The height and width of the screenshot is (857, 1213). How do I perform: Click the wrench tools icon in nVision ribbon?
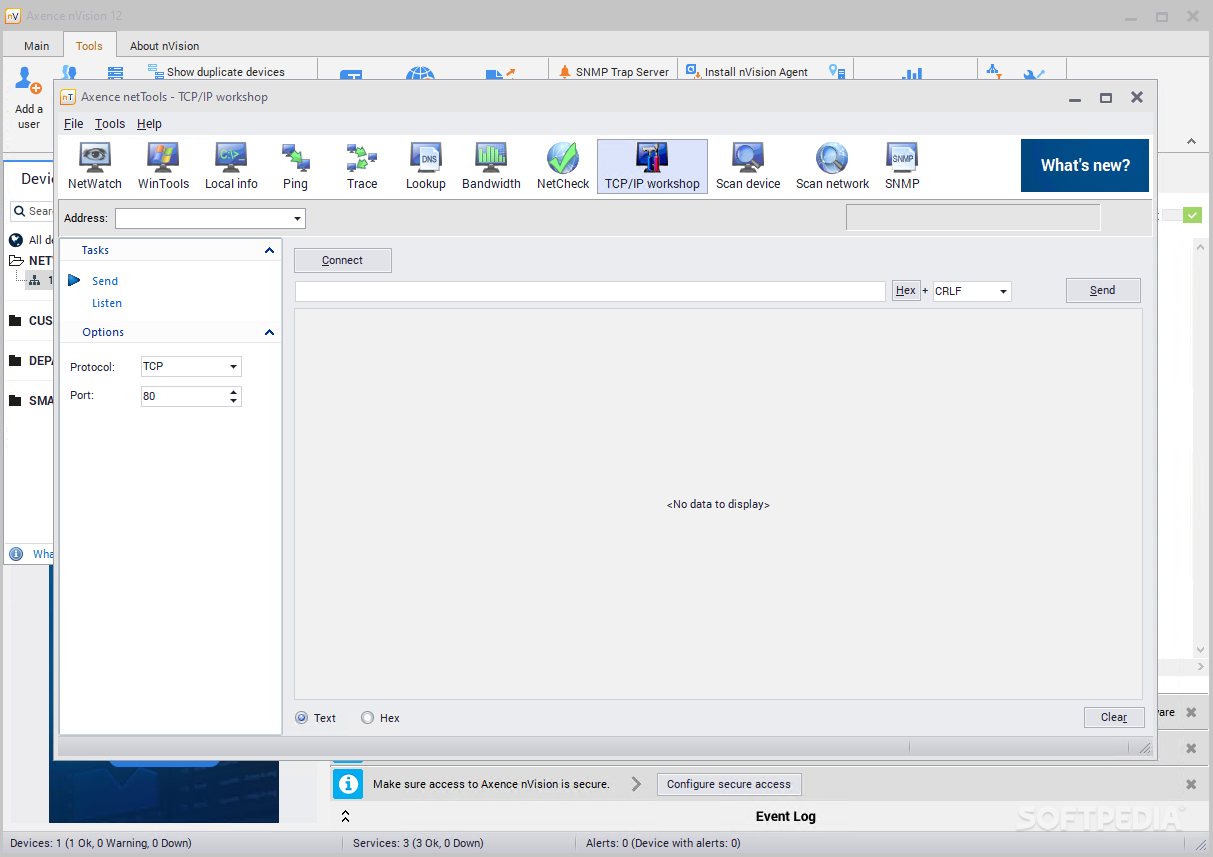tap(1034, 75)
